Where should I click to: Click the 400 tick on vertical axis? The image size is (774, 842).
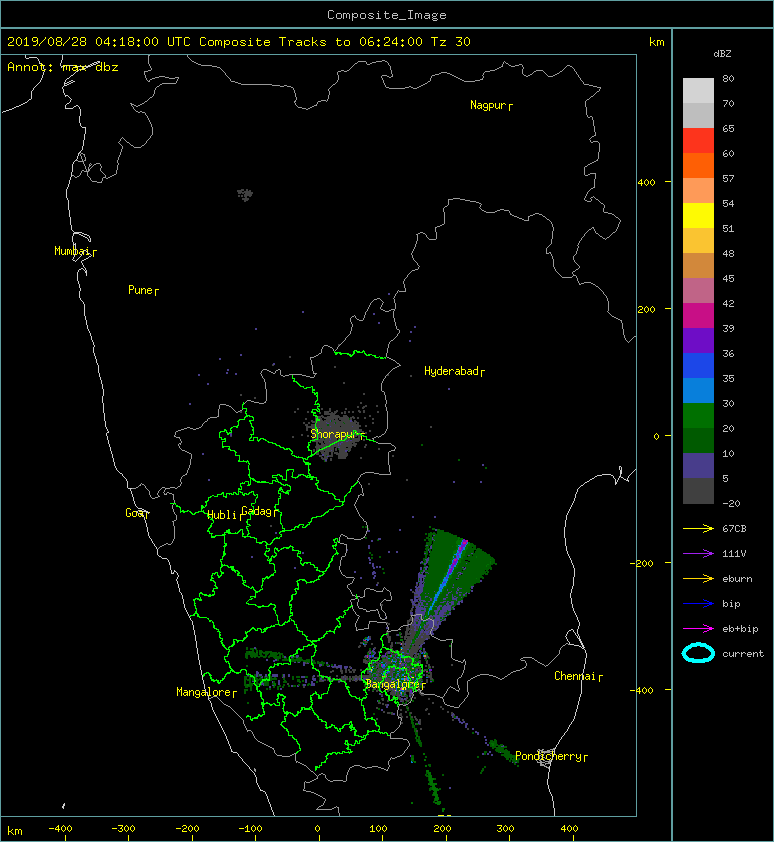click(x=646, y=183)
